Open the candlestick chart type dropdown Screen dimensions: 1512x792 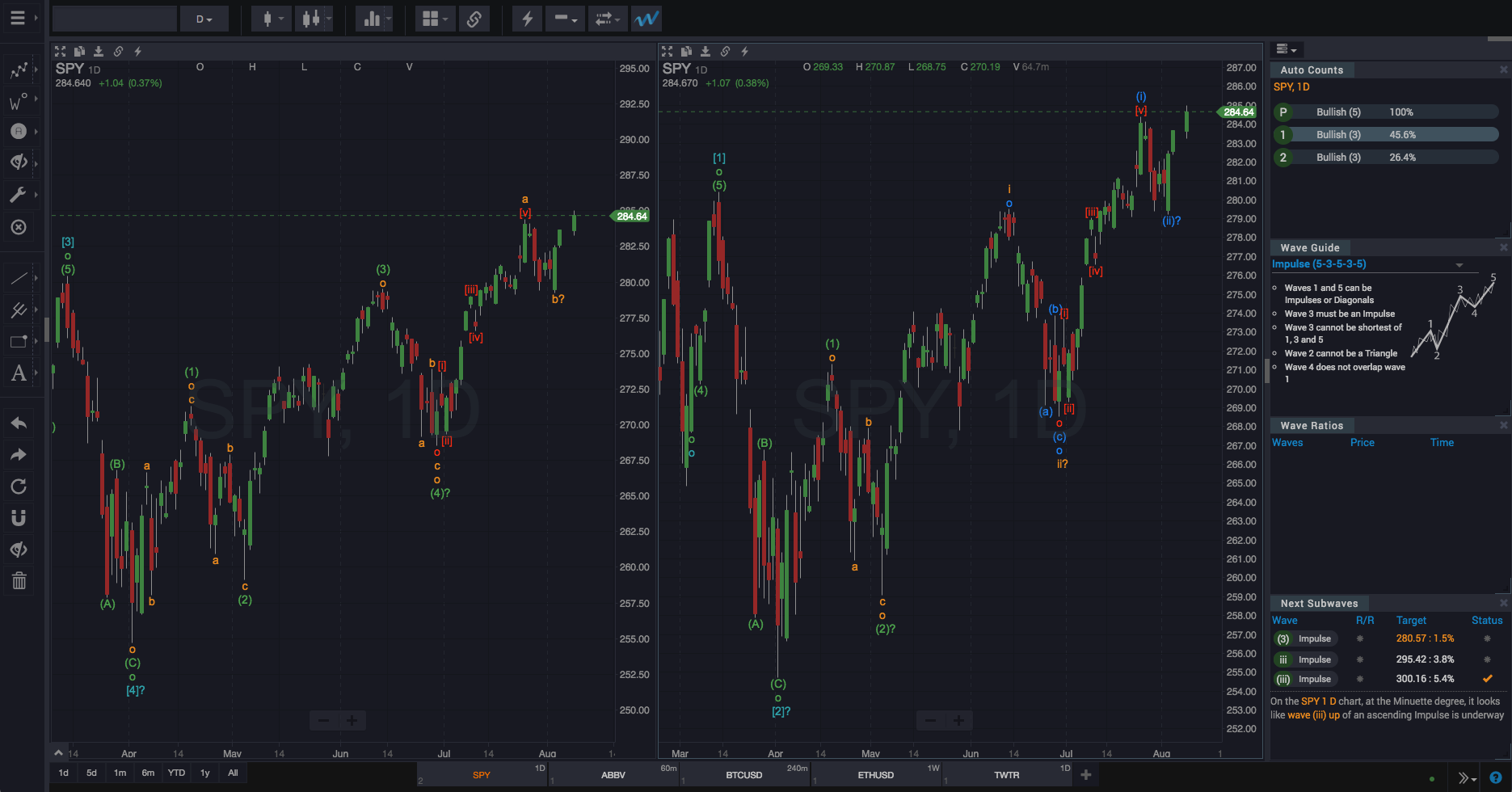(x=271, y=19)
